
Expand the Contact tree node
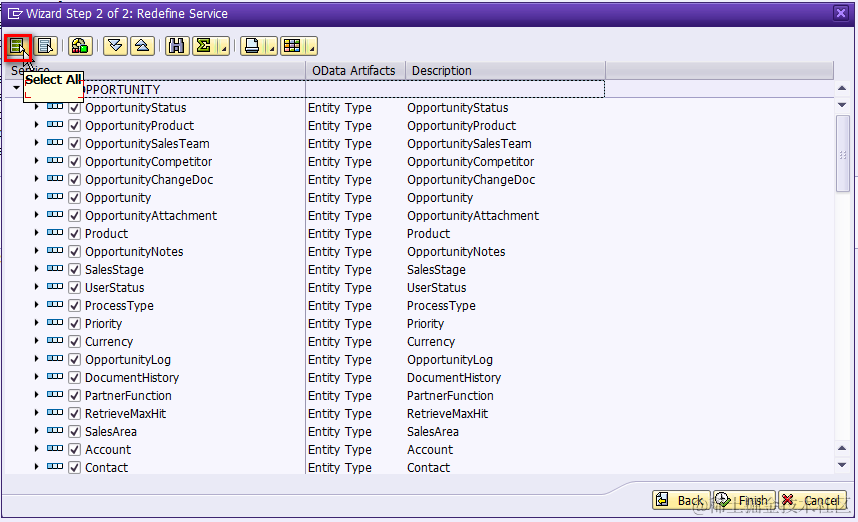(x=36, y=467)
